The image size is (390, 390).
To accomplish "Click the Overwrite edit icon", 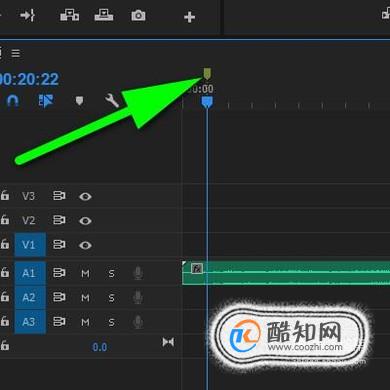I will (x=104, y=15).
